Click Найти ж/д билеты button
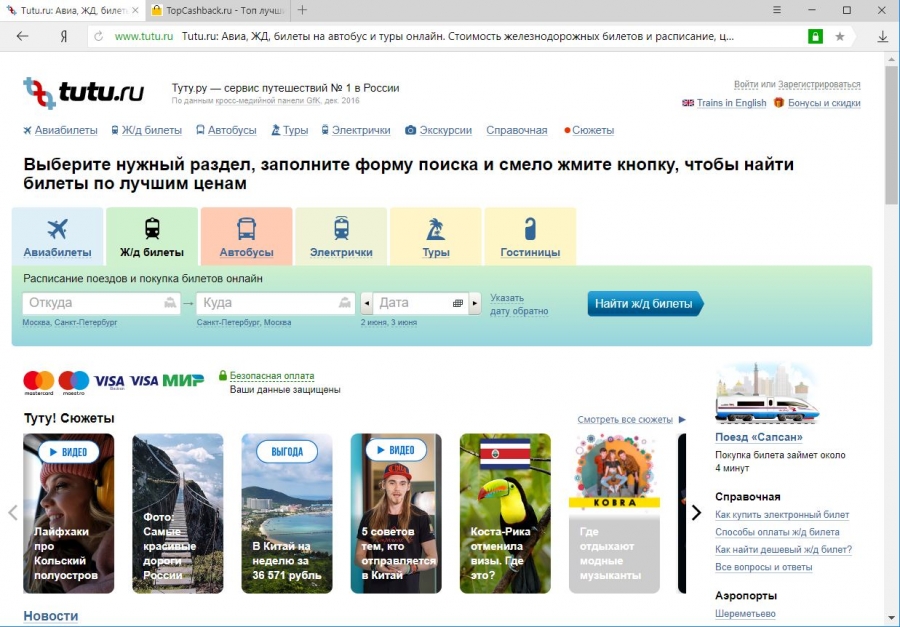The height and width of the screenshot is (627, 900). click(645, 304)
